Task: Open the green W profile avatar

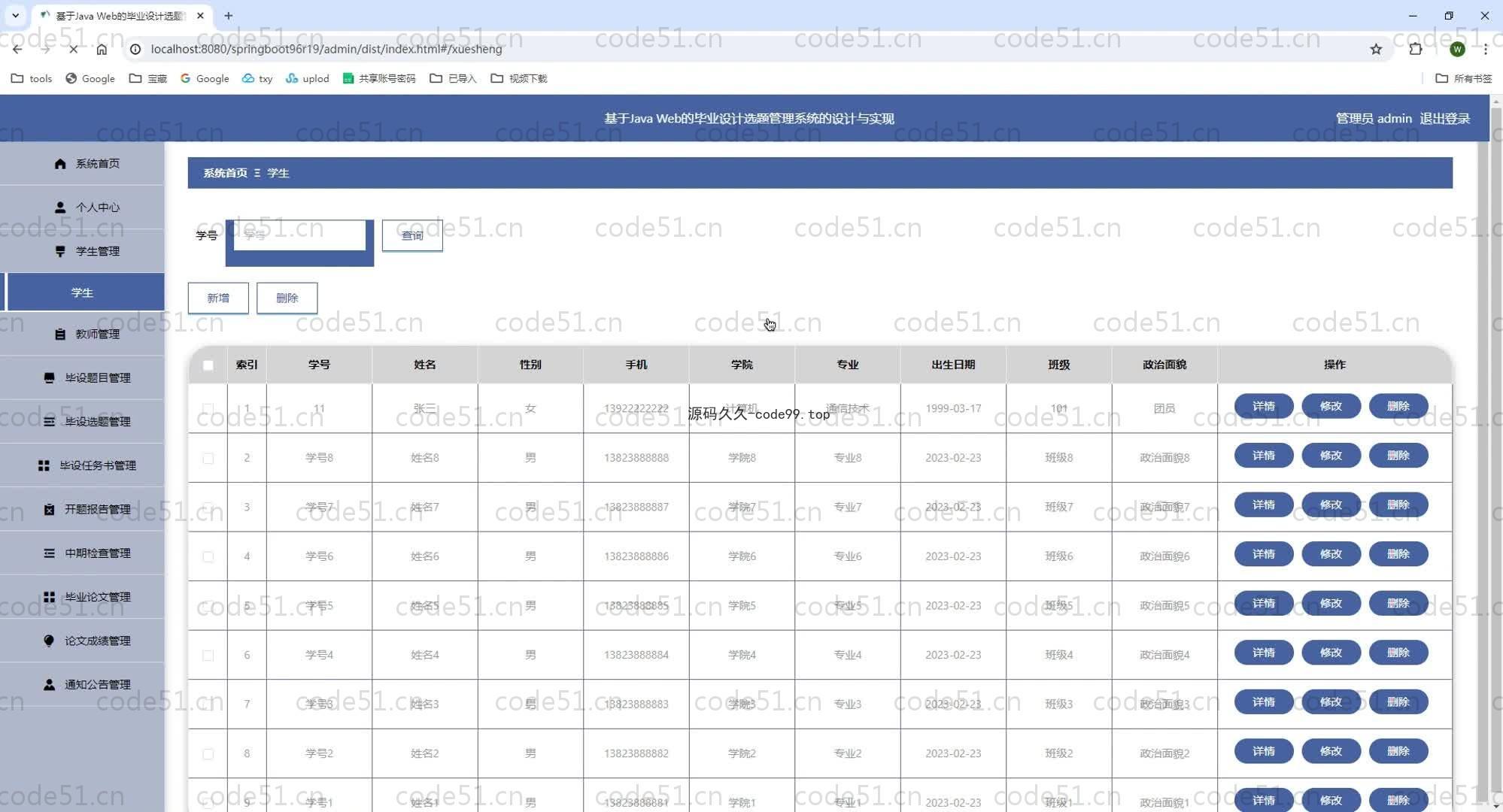Action: click(1457, 49)
